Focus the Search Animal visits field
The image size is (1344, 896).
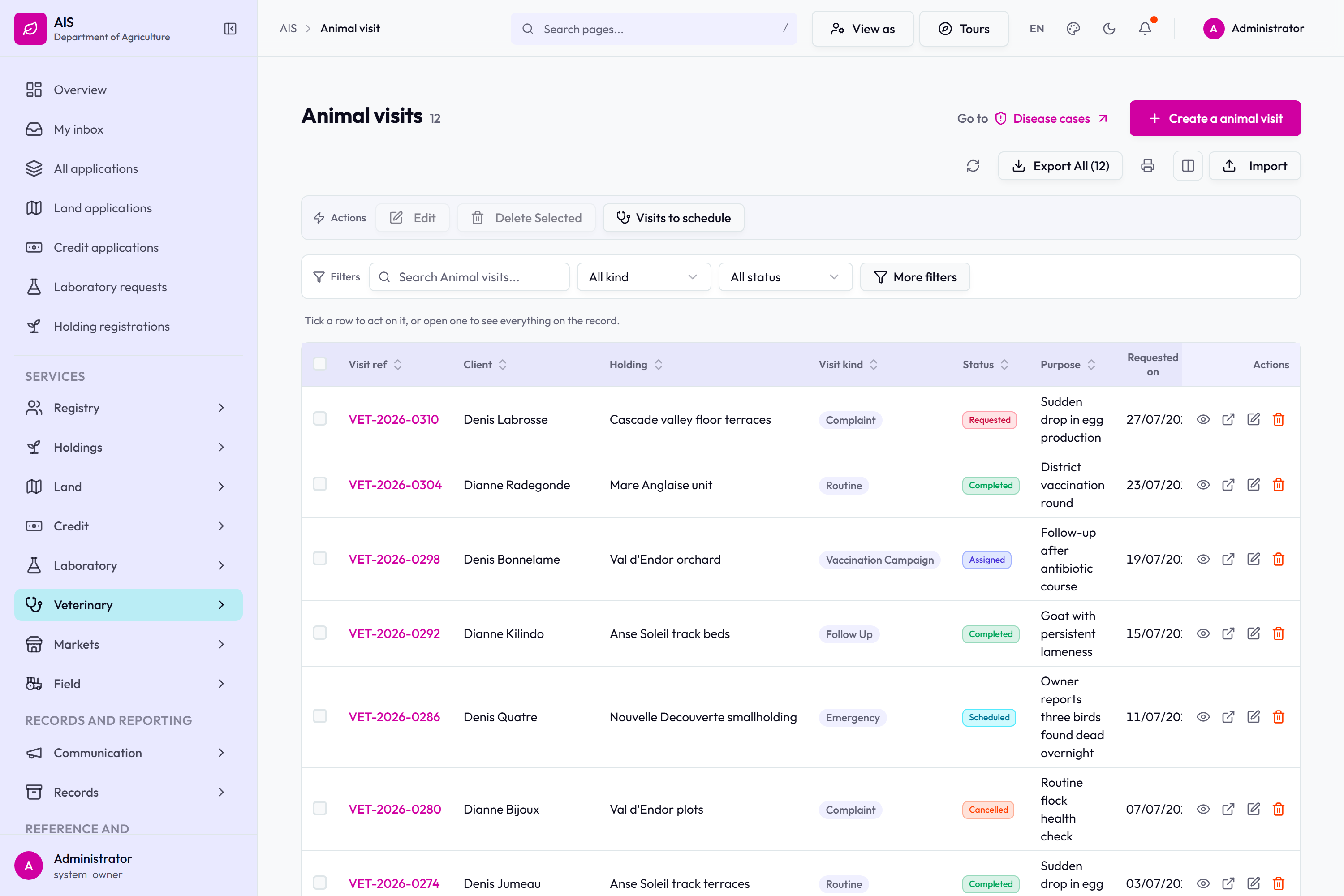pyautogui.click(x=469, y=277)
